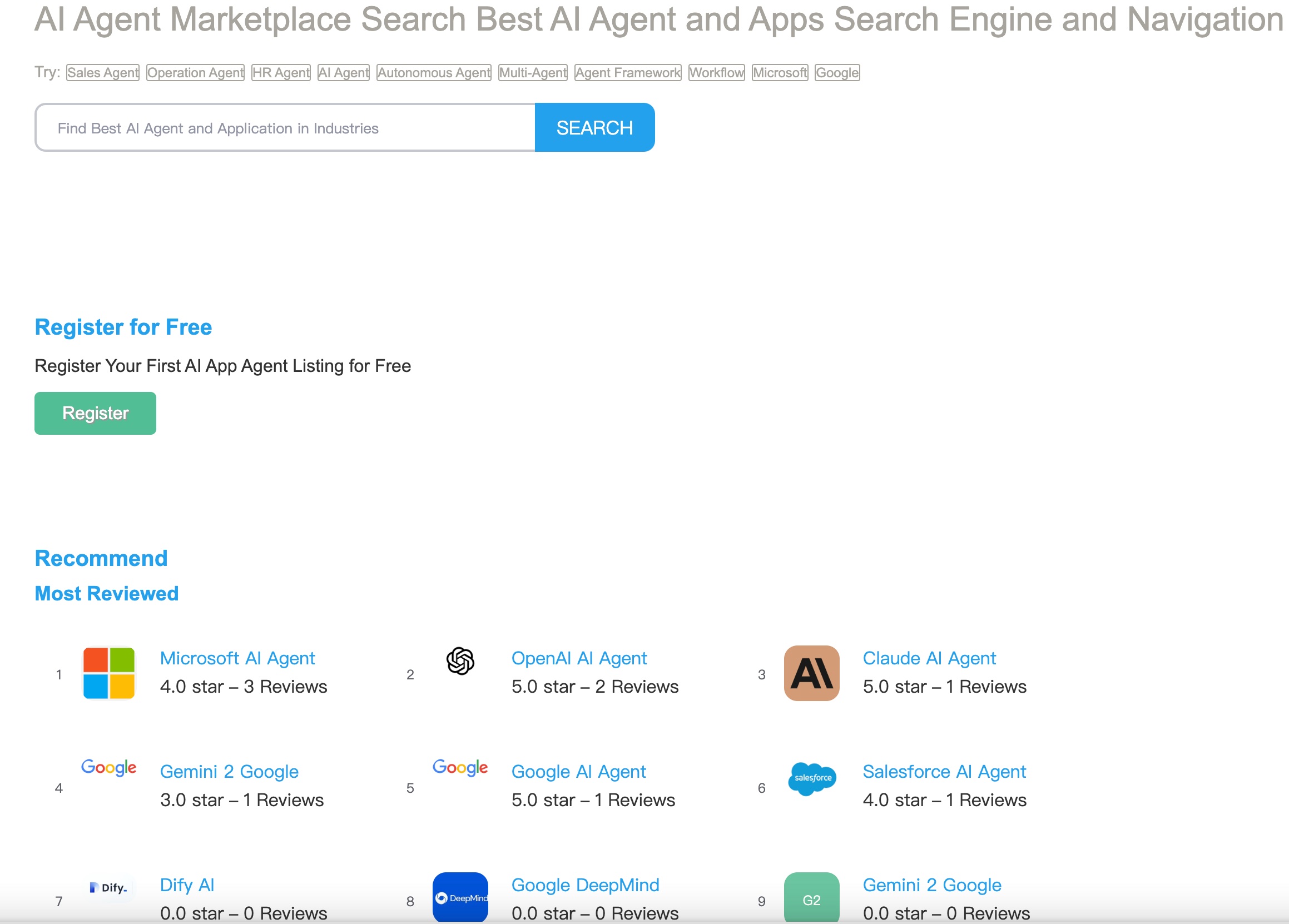Open the HR Agent category
The width and height of the screenshot is (1289, 924).
click(281, 71)
